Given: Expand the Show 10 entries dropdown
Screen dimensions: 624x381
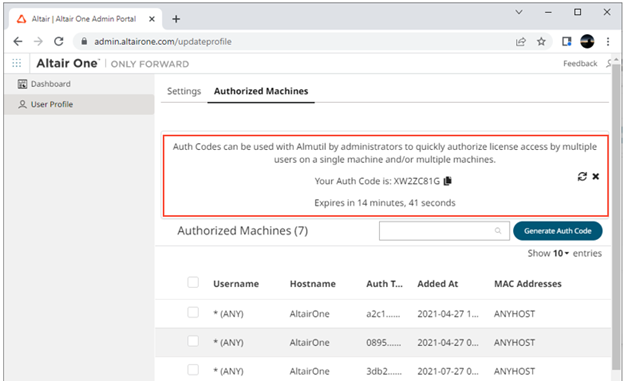Looking at the screenshot, I should pyautogui.click(x=561, y=253).
